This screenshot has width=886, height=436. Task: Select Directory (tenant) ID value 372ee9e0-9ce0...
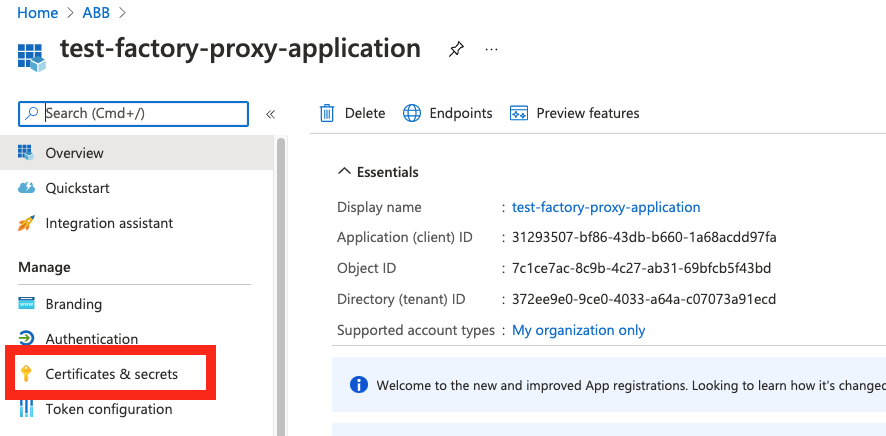[644, 299]
